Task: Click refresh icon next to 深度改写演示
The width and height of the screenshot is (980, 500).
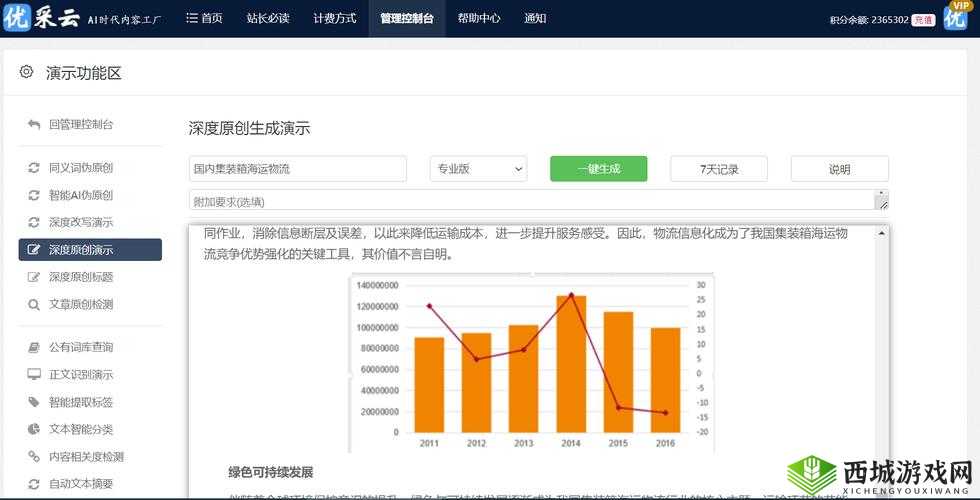Action: [34, 222]
